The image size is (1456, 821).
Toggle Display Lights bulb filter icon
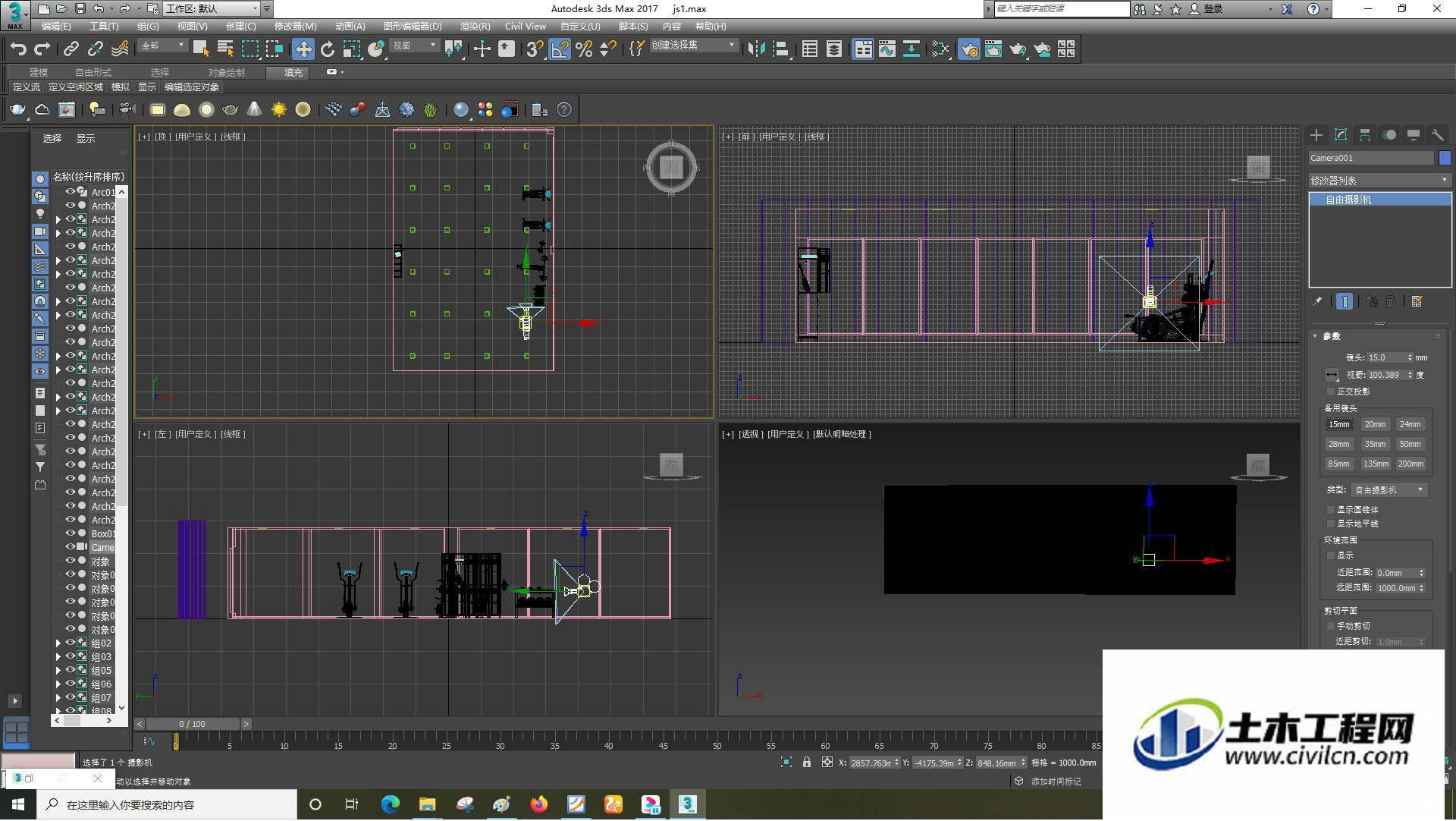[x=40, y=214]
